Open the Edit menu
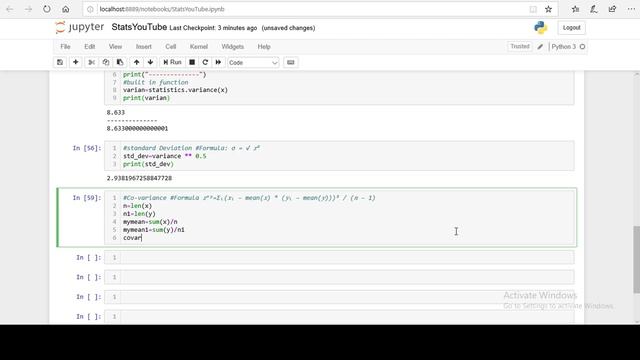 90,47
